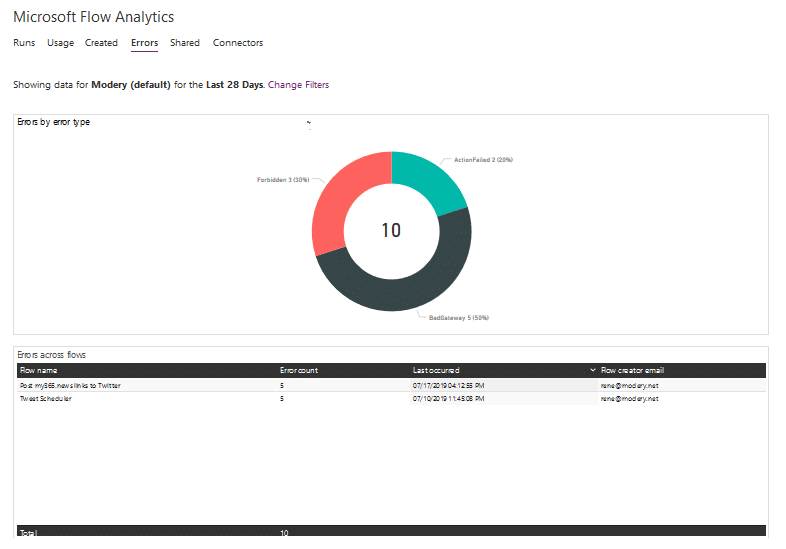Image resolution: width=786 pixels, height=549 pixels.
Task: Click 'Modery (default)' environment text
Action: [x=131, y=85]
